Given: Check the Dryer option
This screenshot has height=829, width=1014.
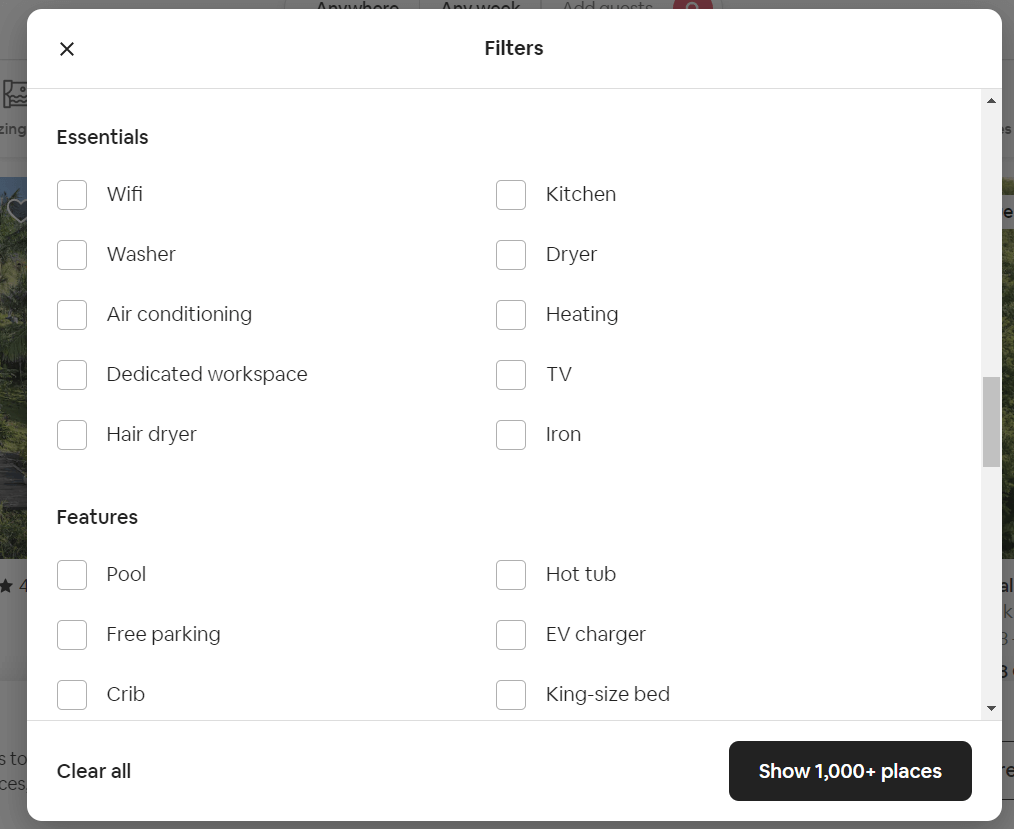Looking at the screenshot, I should click(511, 255).
